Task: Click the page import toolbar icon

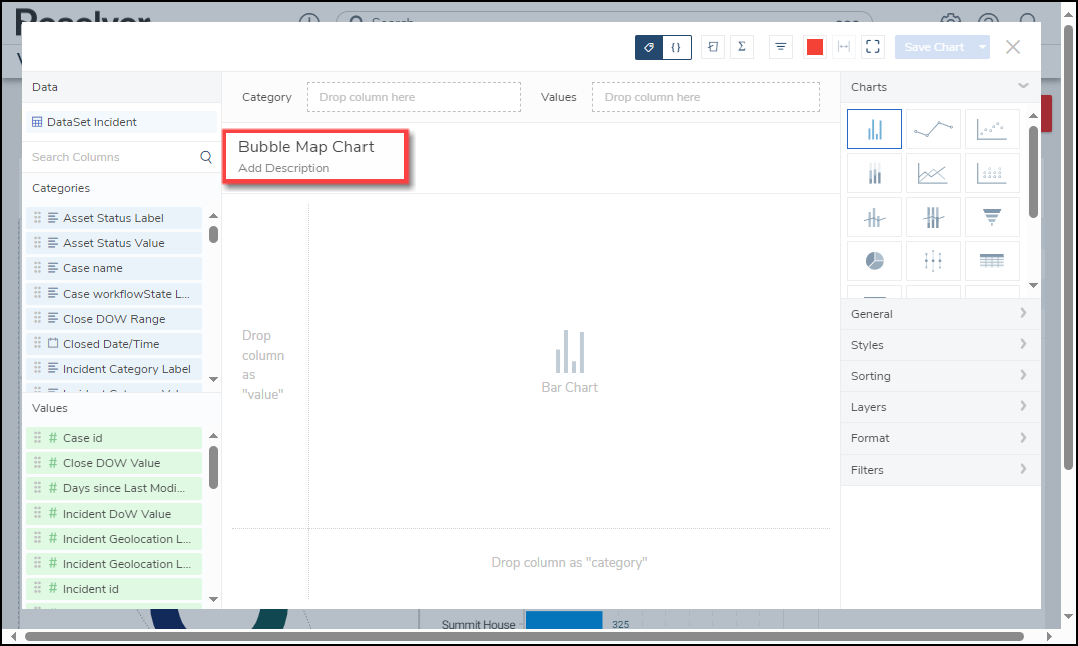Action: coord(713,47)
